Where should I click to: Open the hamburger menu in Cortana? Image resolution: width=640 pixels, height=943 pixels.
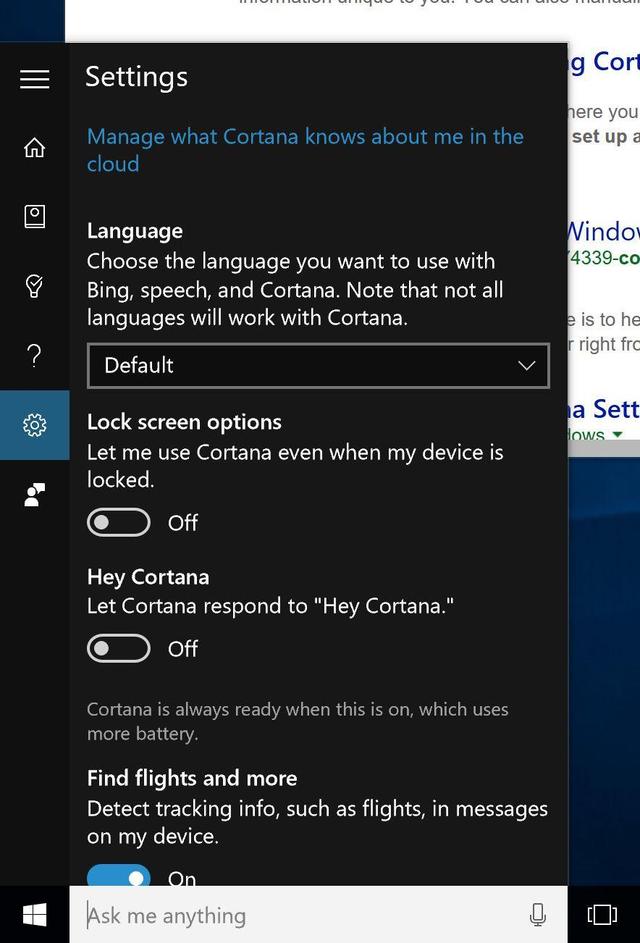pyautogui.click(x=34, y=79)
